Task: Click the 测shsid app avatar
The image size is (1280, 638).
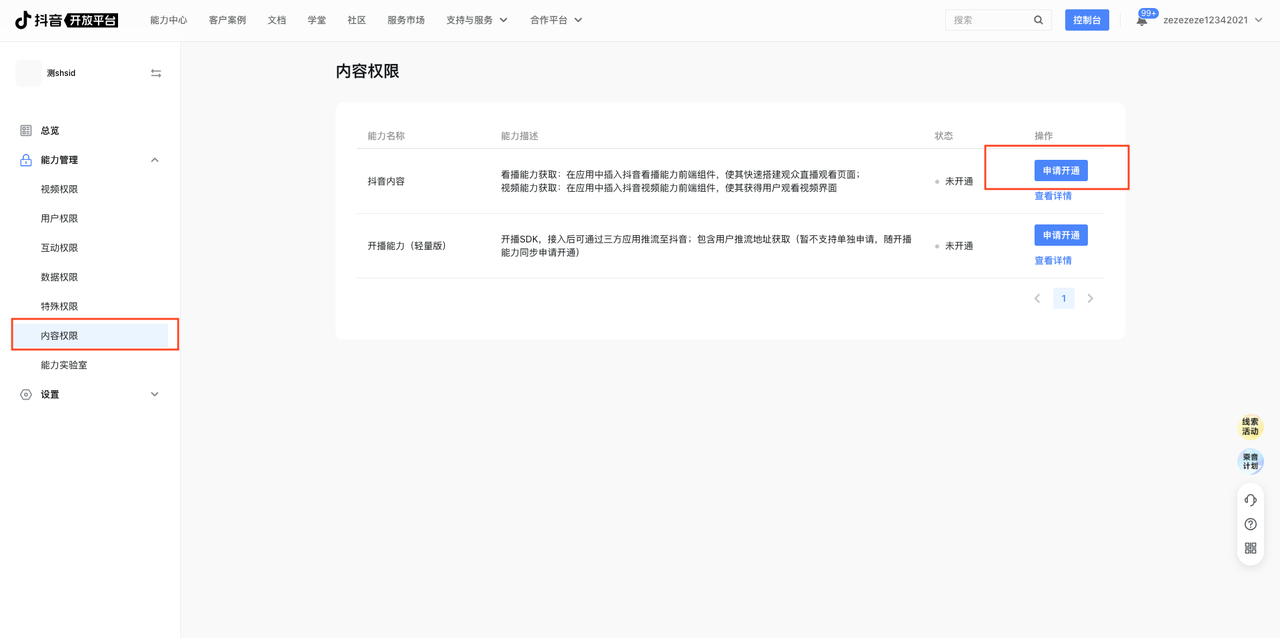Action: click(29, 73)
